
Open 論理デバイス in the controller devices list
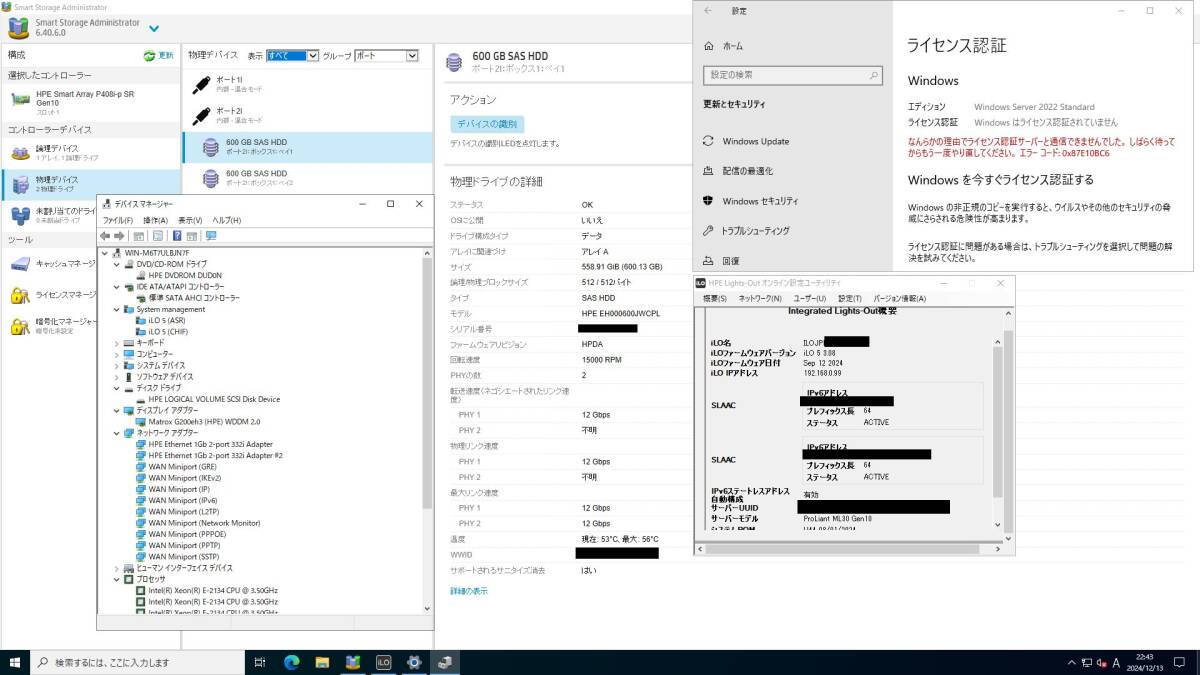pyautogui.click(x=90, y=153)
